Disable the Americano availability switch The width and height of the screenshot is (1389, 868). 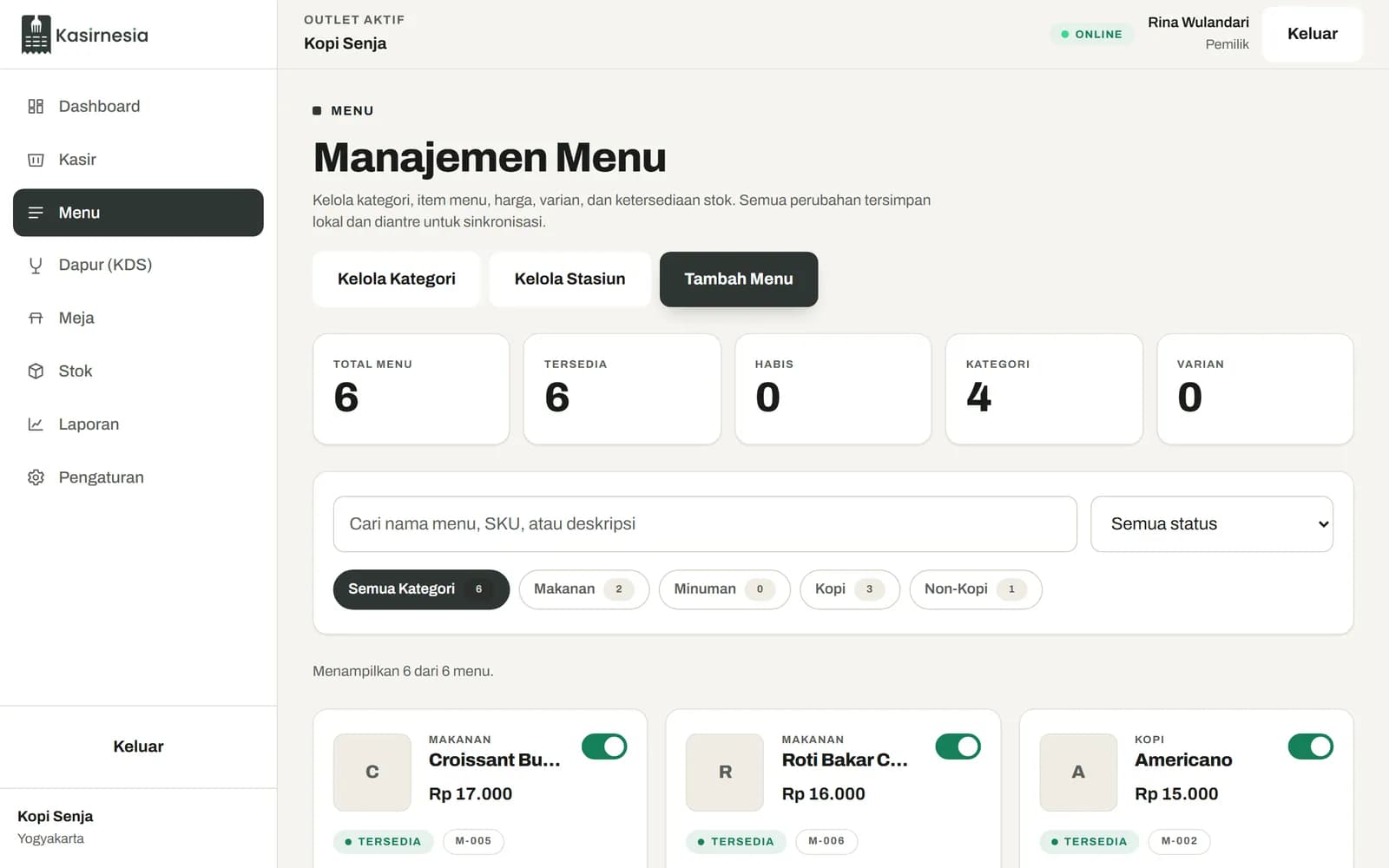pos(1311,746)
